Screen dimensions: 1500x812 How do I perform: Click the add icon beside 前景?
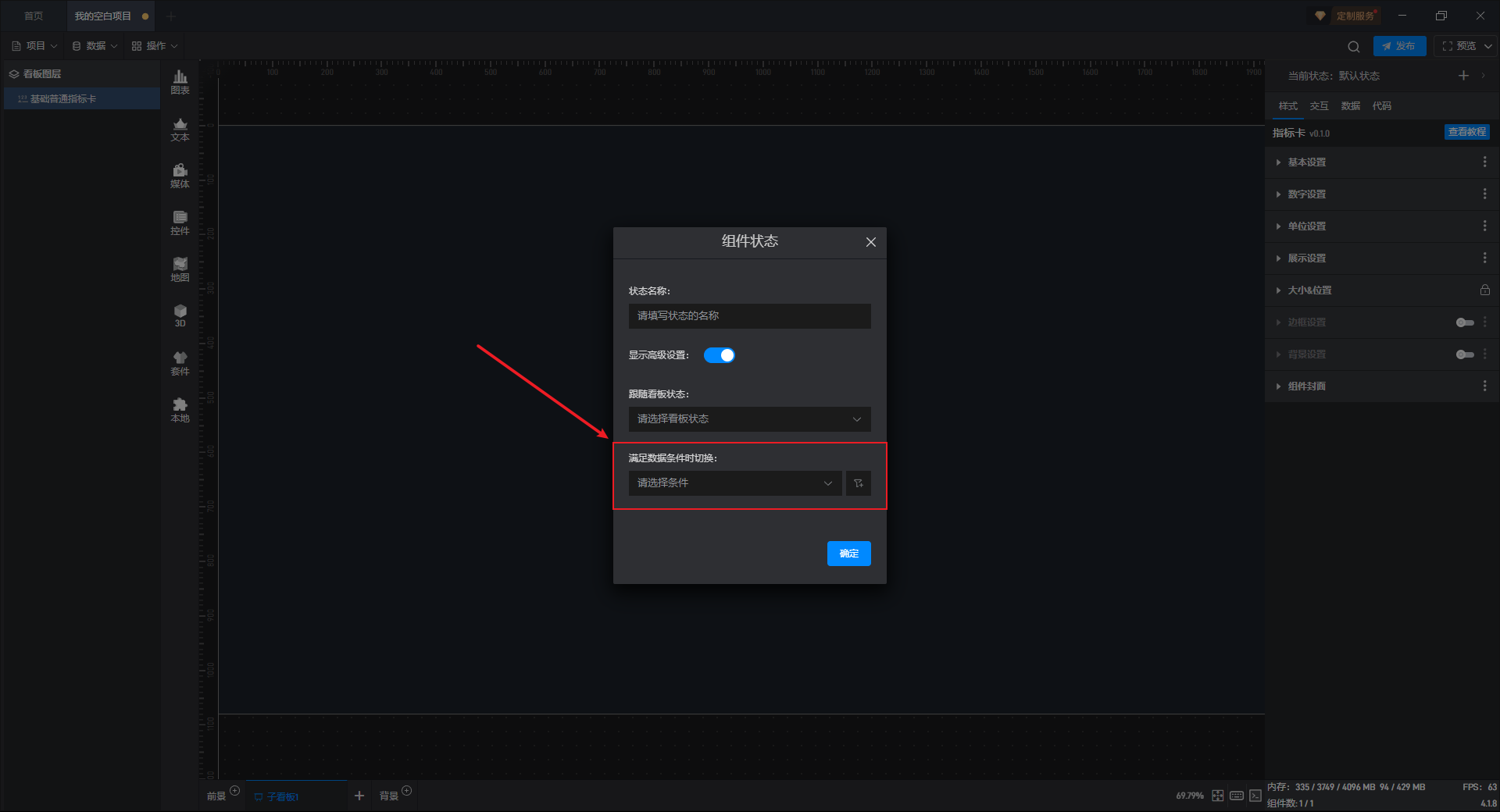[234, 790]
